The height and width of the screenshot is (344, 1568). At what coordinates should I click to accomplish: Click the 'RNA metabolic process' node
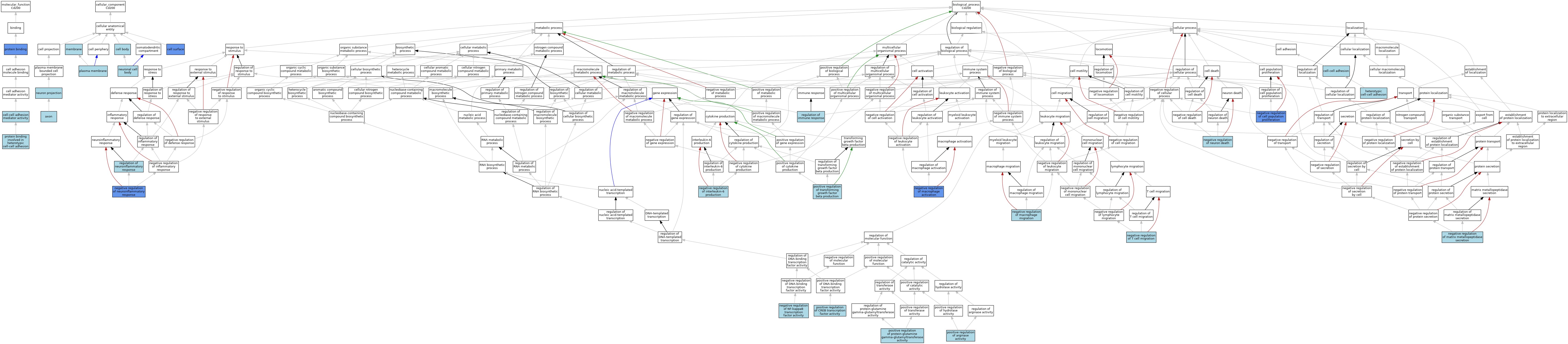tap(492, 142)
